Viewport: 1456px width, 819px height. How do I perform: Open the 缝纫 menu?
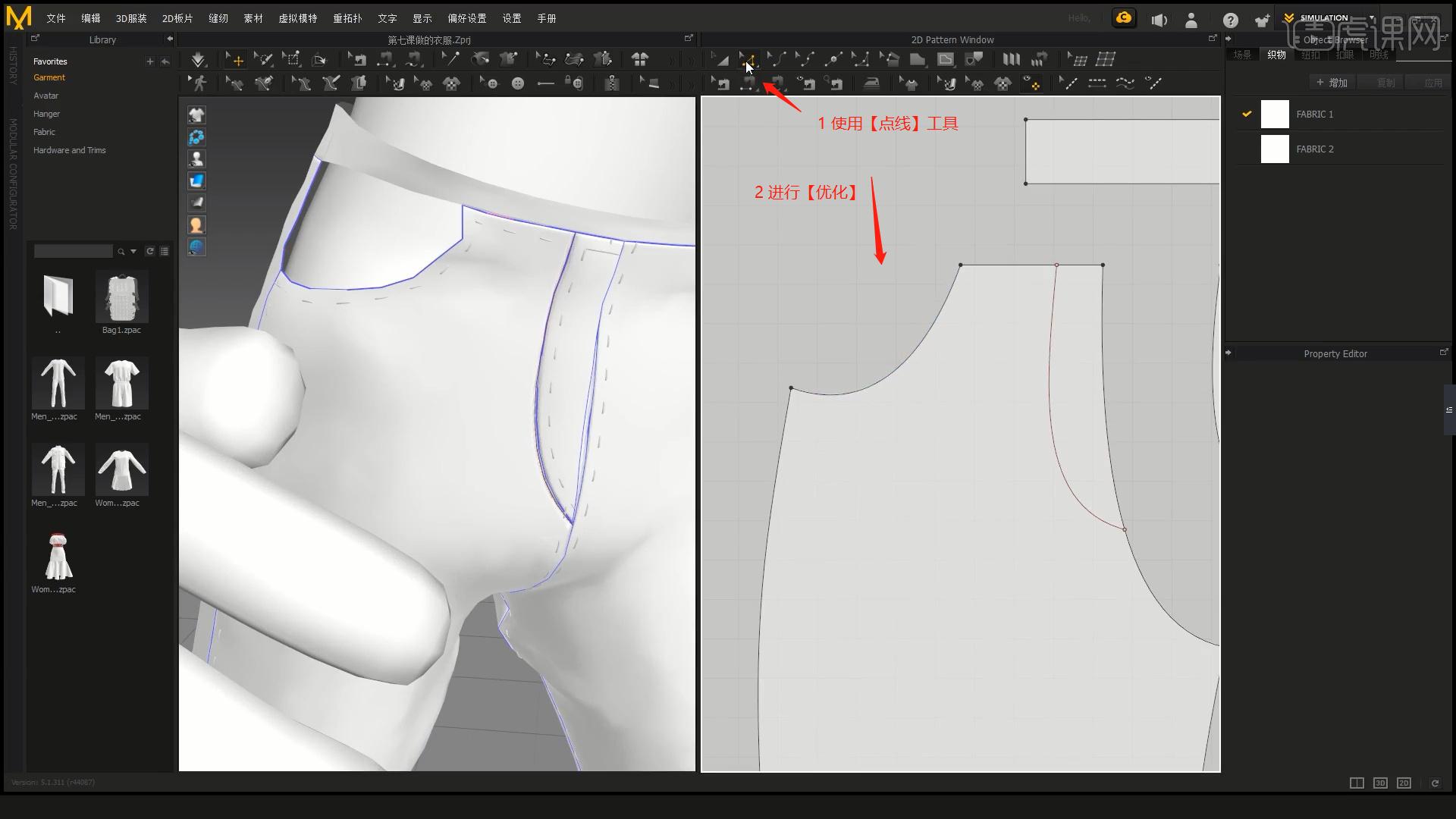tap(218, 18)
